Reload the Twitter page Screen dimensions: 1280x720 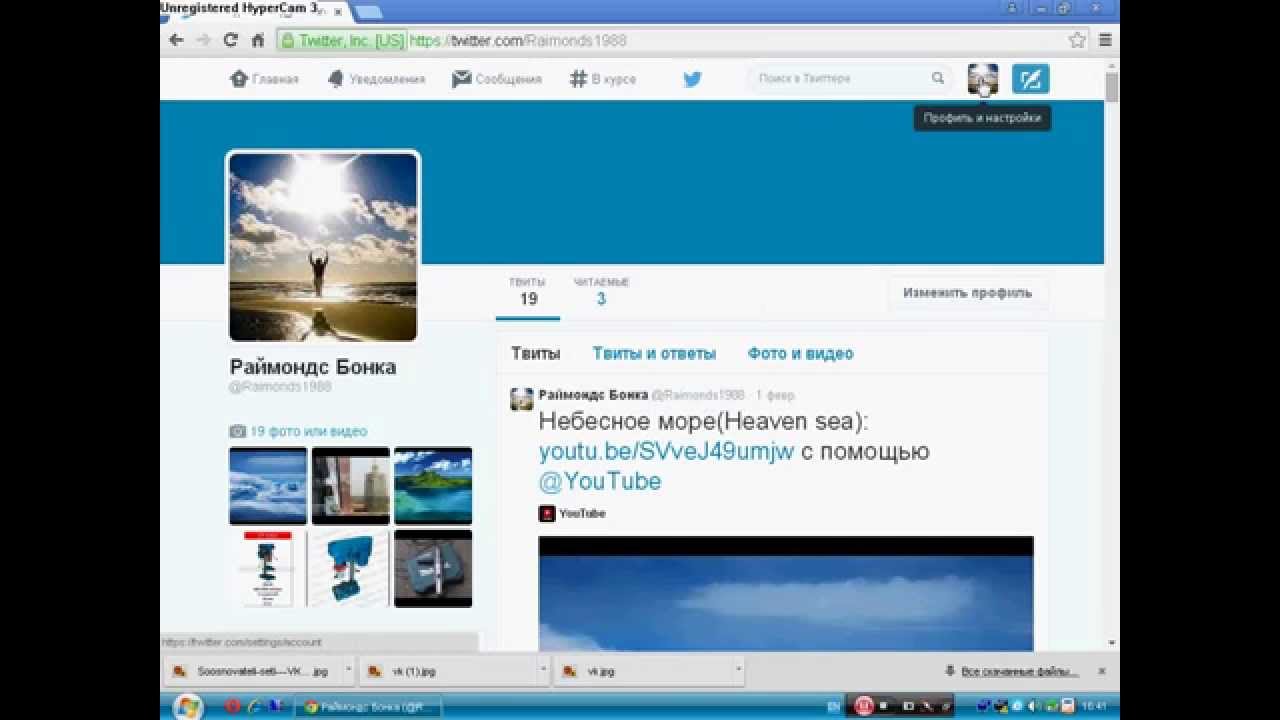[x=230, y=40]
